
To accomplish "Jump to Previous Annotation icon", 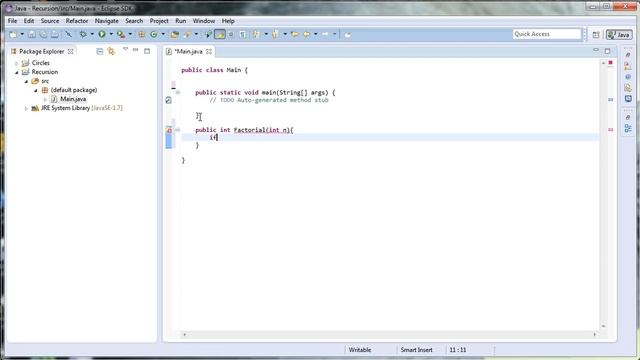I will [x=276, y=35].
